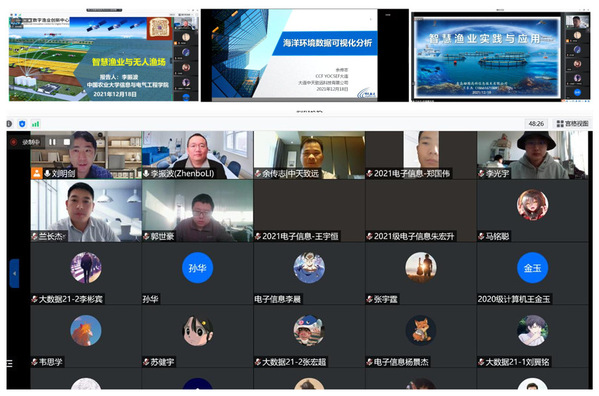Select the blue 金玉 avatar tile

tap(532, 268)
